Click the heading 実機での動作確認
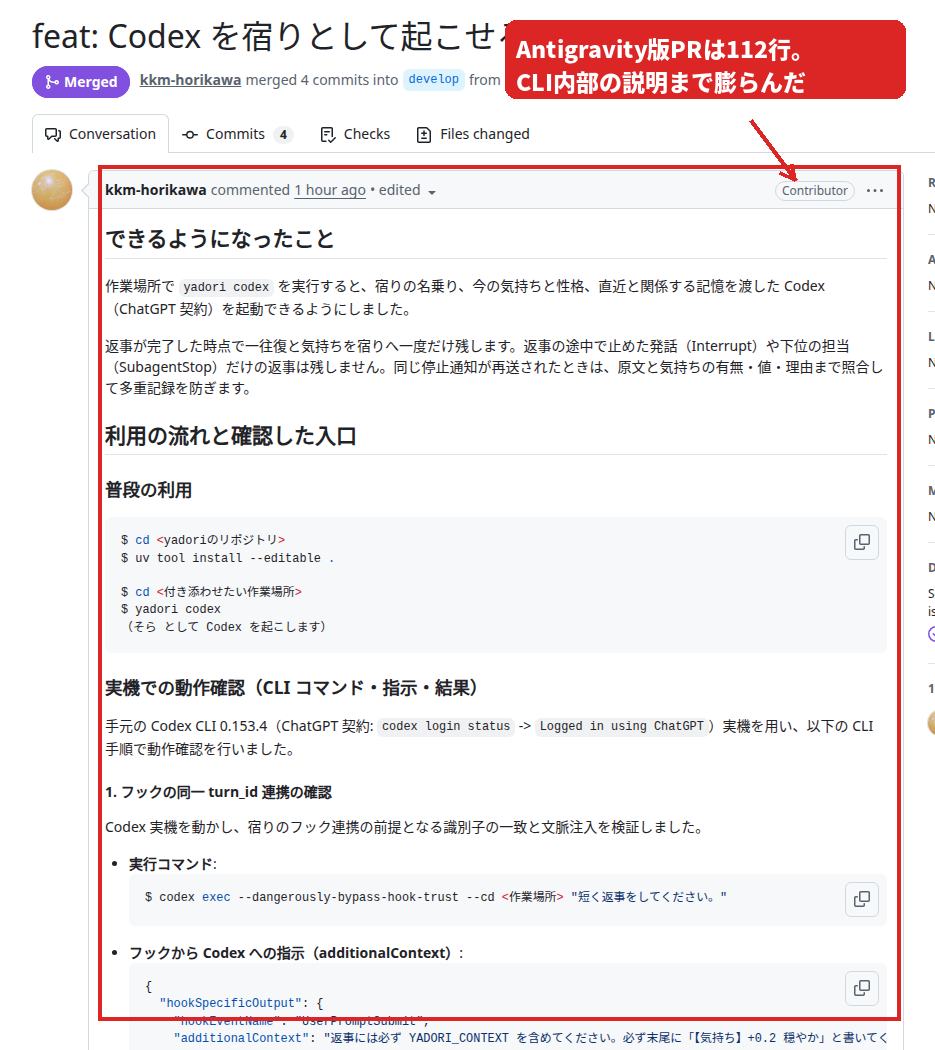 (x=291, y=688)
